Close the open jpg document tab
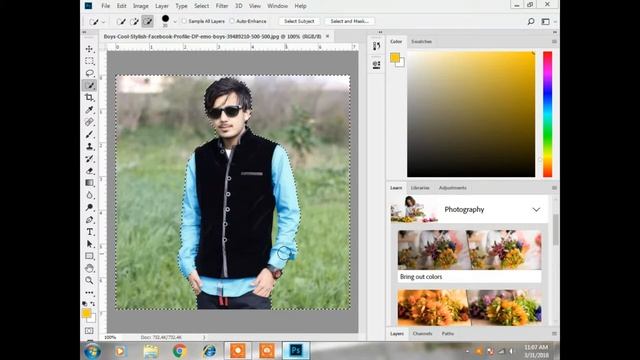 327,36
